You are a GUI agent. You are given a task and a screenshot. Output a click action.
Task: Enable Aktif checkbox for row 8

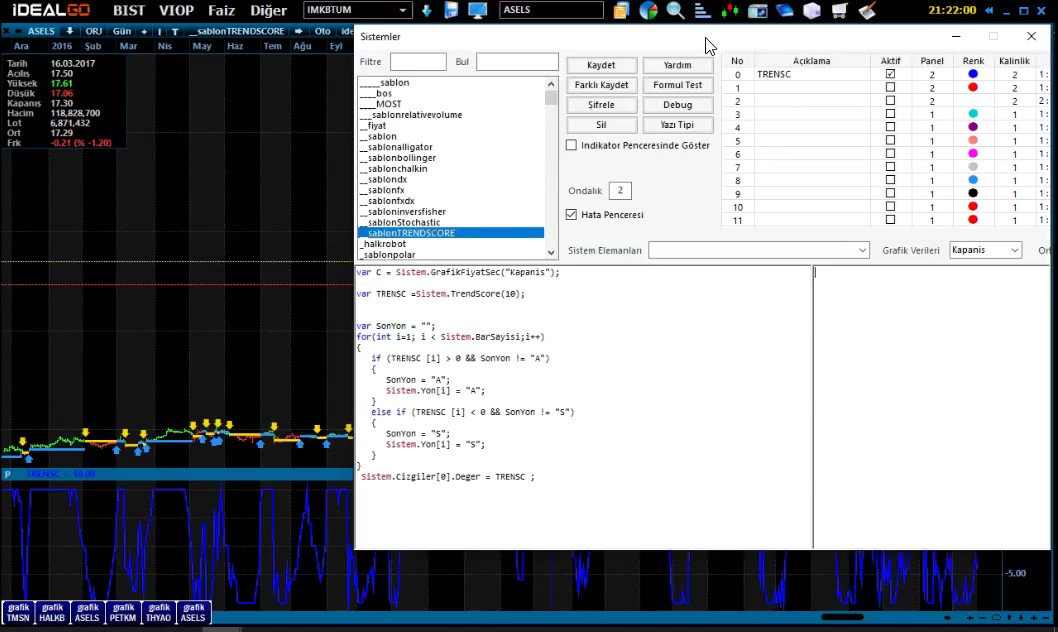[x=890, y=180]
